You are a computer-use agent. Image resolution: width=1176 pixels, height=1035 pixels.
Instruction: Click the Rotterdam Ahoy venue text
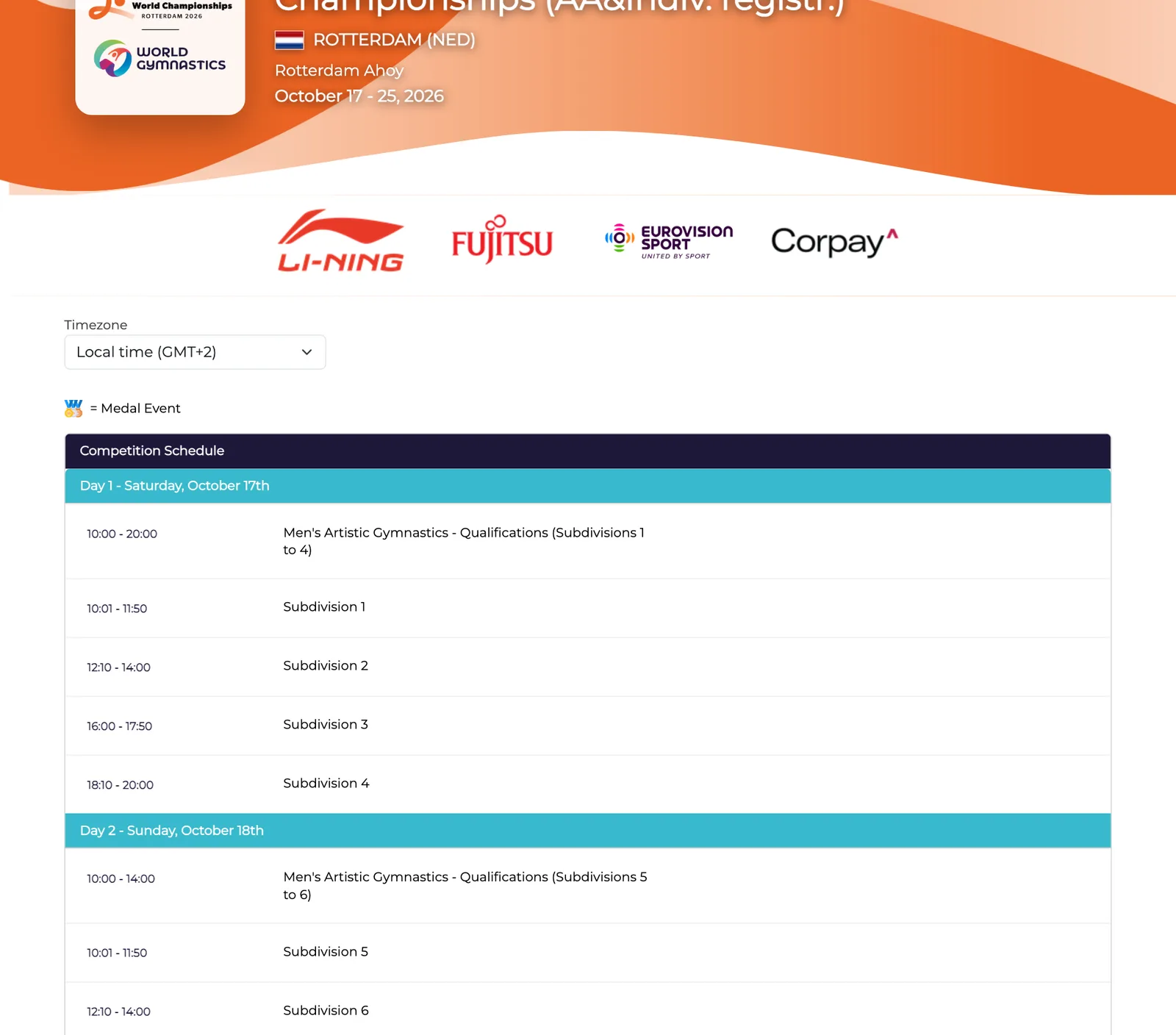[x=339, y=71]
